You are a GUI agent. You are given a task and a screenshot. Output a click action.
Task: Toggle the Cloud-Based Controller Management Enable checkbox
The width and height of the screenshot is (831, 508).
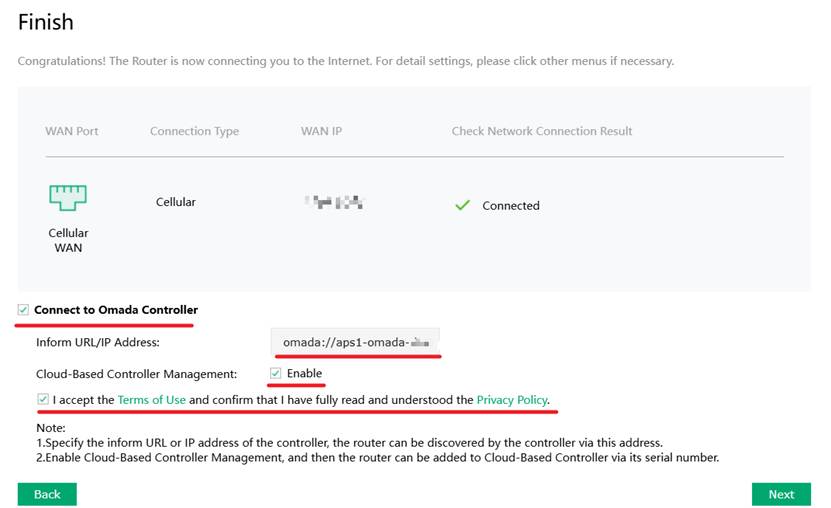(x=276, y=374)
